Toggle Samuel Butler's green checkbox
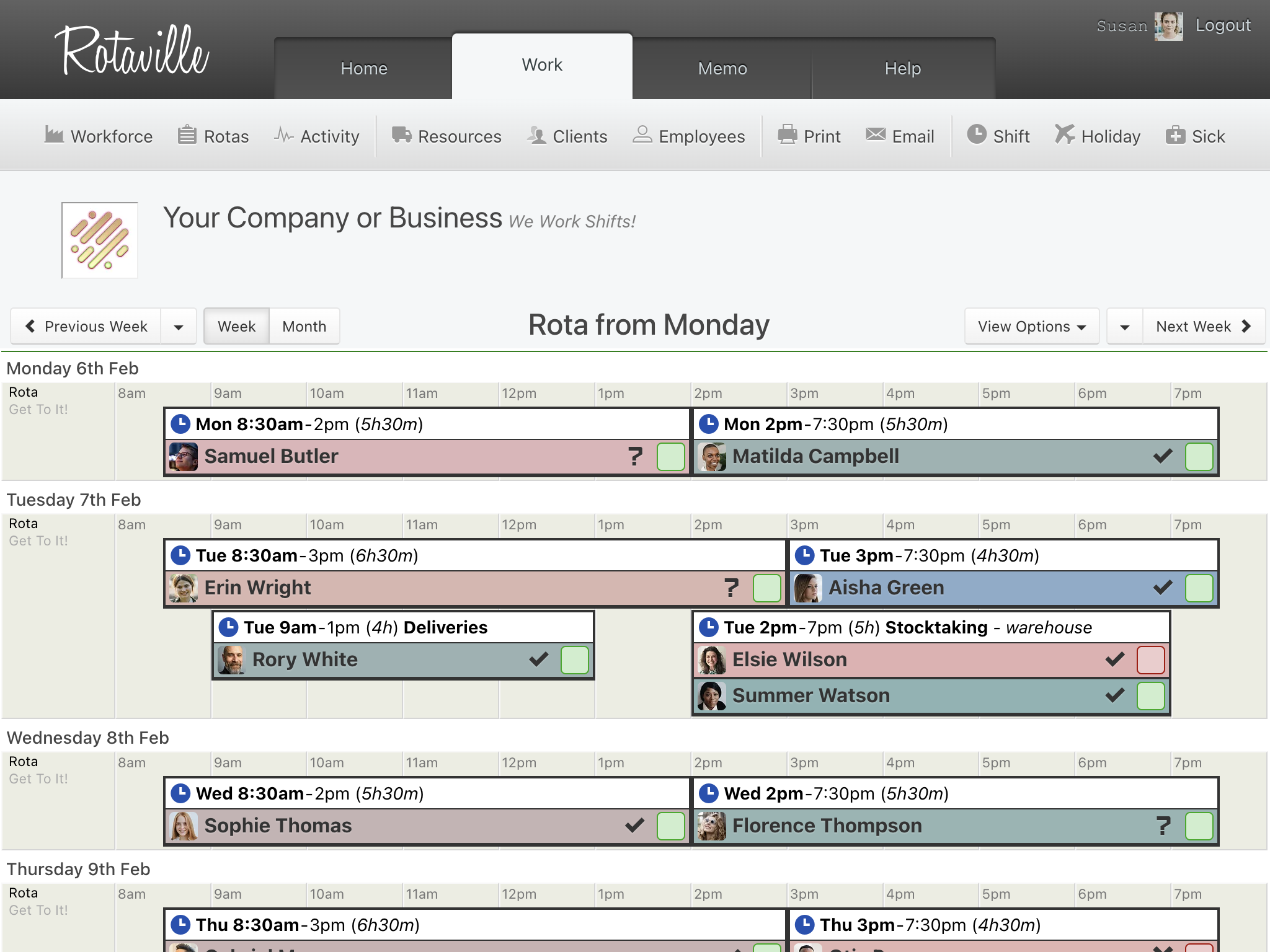Viewport: 1270px width, 952px height. click(x=670, y=457)
